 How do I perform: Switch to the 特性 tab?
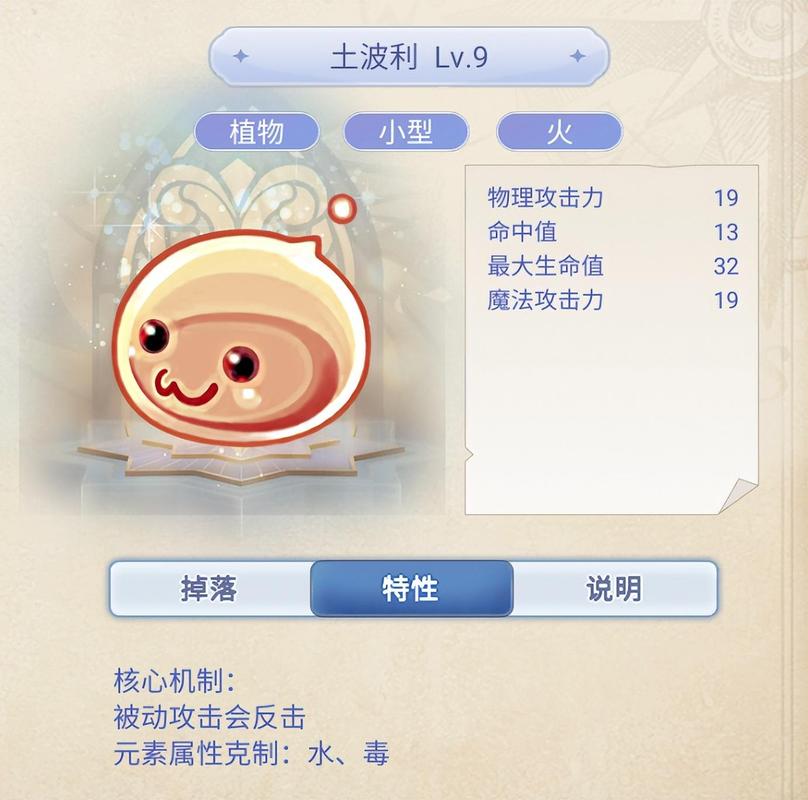pos(411,588)
